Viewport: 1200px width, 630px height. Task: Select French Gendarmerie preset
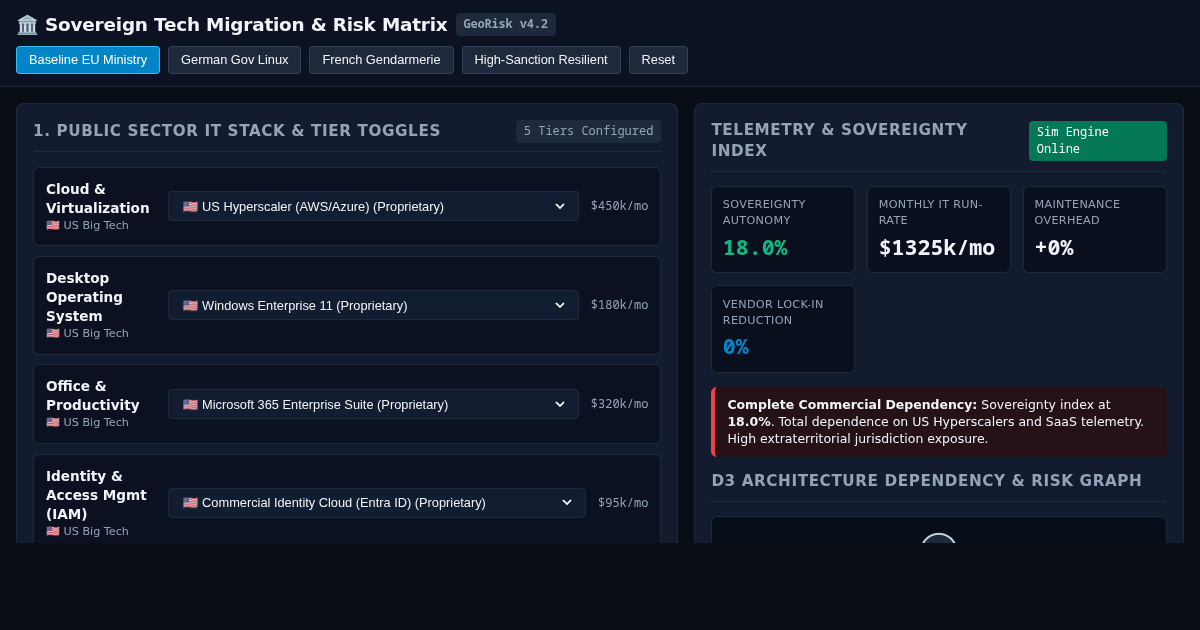click(381, 60)
